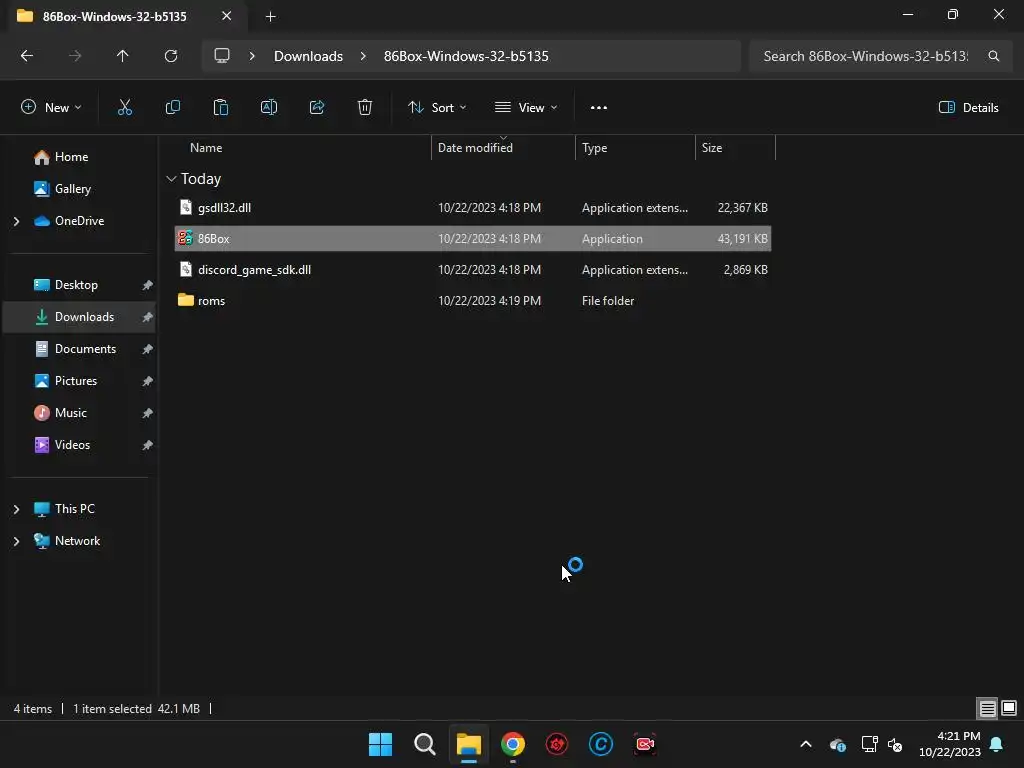
Task: Click the muted volume tray icon
Action: coord(895,744)
